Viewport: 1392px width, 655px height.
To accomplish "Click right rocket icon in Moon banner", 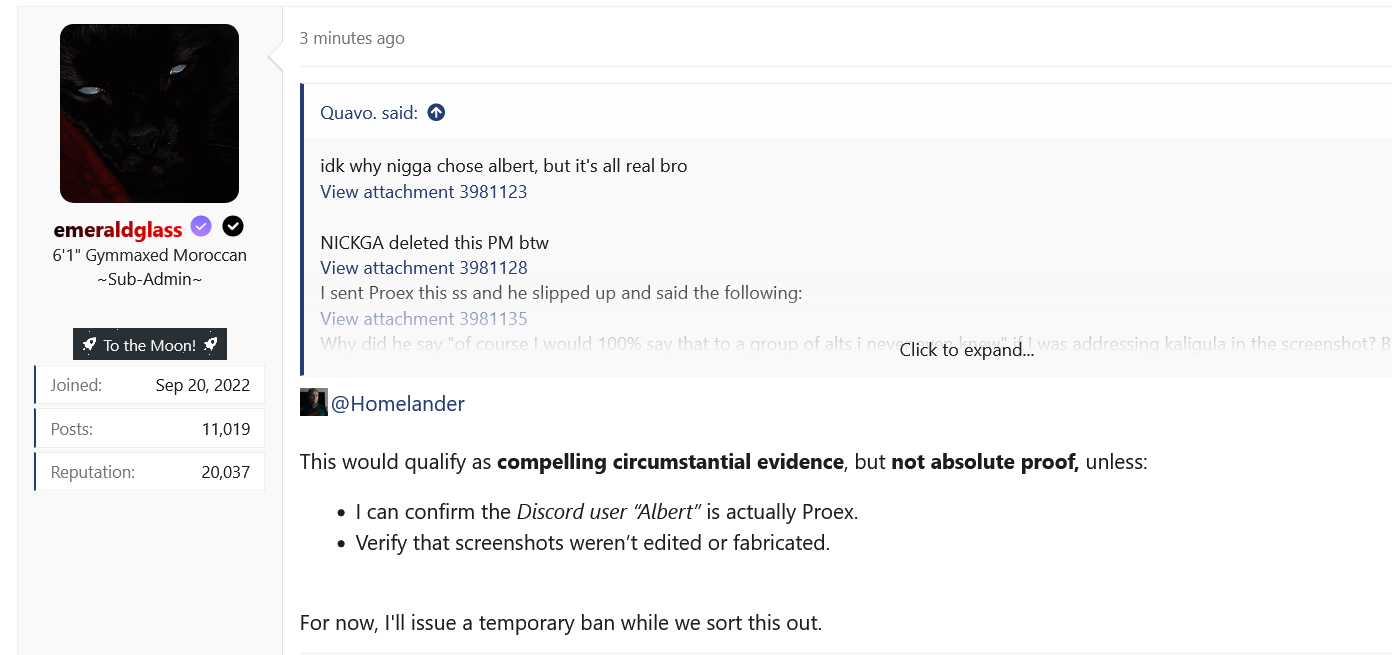I will [x=210, y=345].
